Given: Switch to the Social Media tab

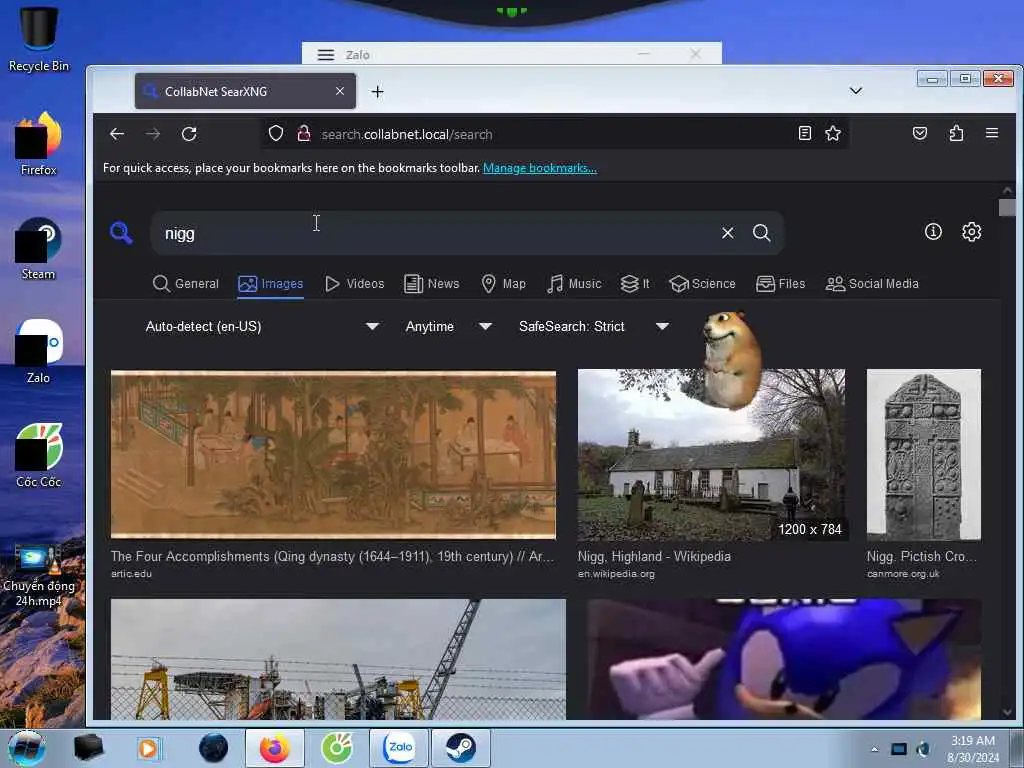Looking at the screenshot, I should [x=872, y=283].
